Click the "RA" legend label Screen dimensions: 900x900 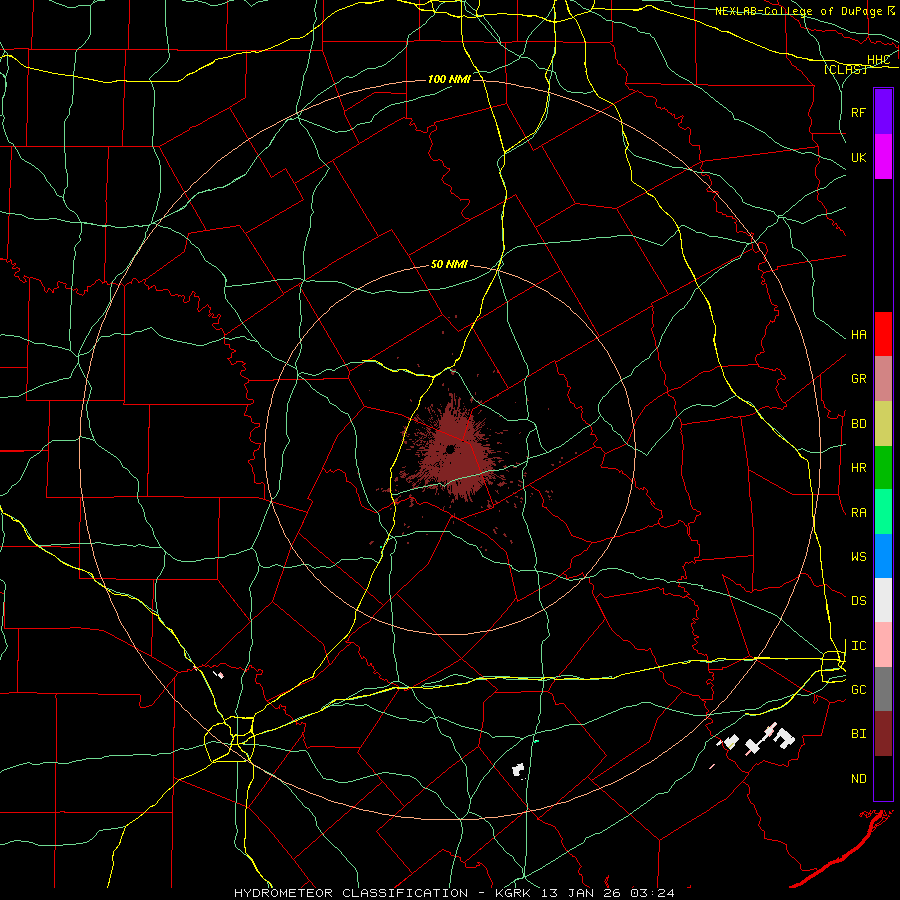point(858,513)
